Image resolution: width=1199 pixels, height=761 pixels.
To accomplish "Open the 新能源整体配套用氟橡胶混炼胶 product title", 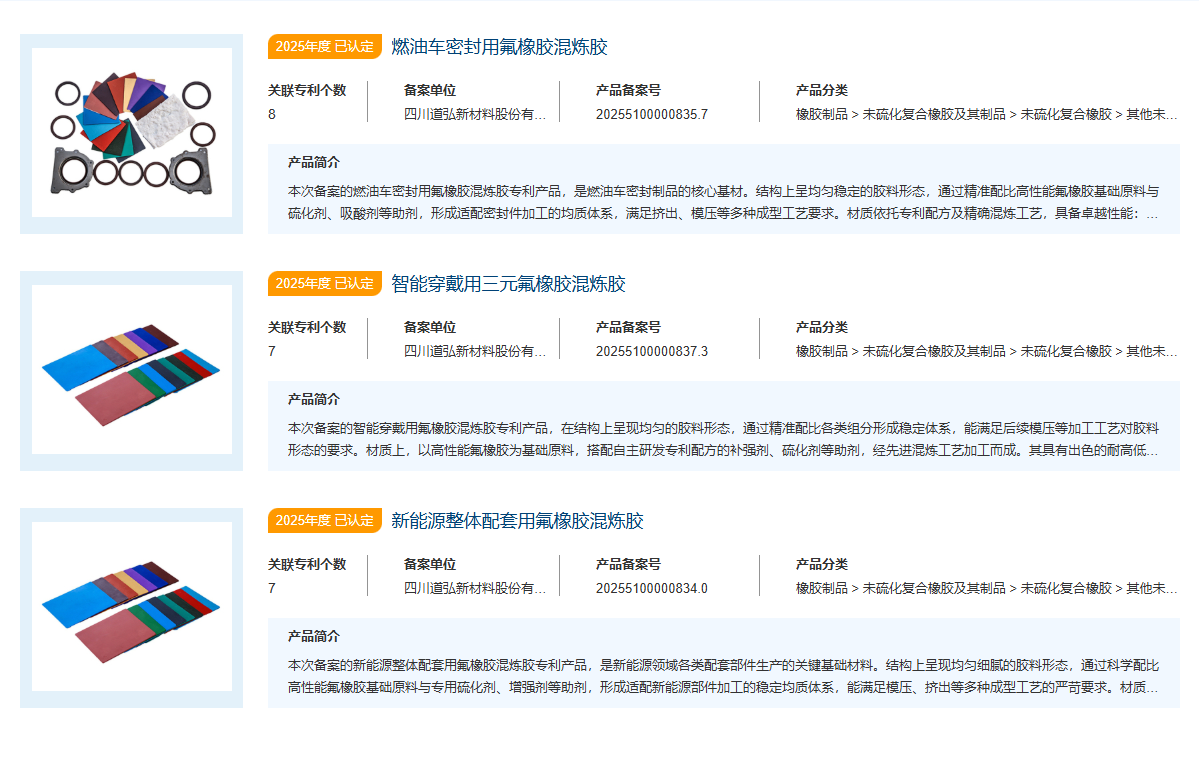I will tap(518, 521).
